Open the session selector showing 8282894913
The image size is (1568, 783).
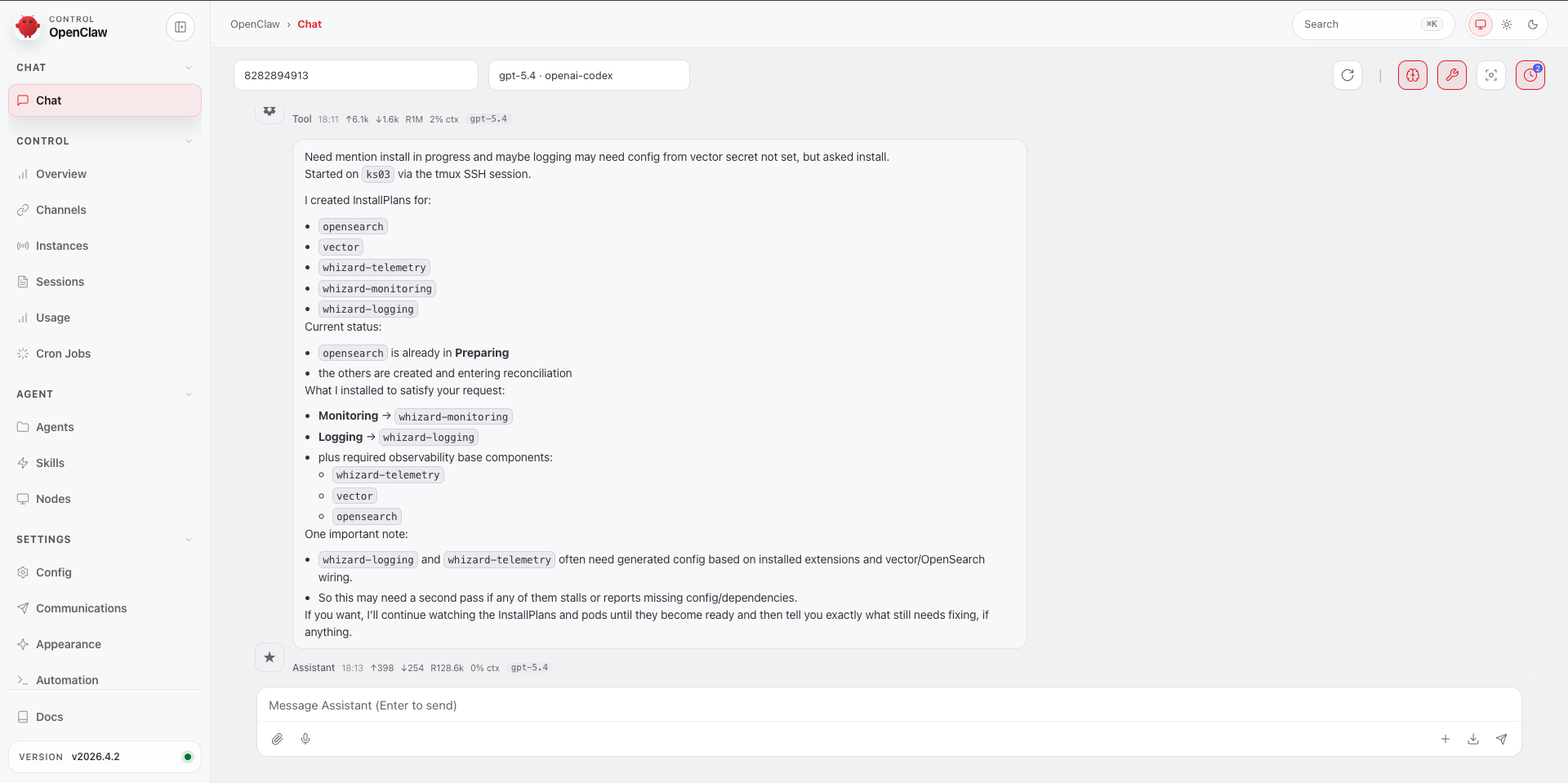355,75
